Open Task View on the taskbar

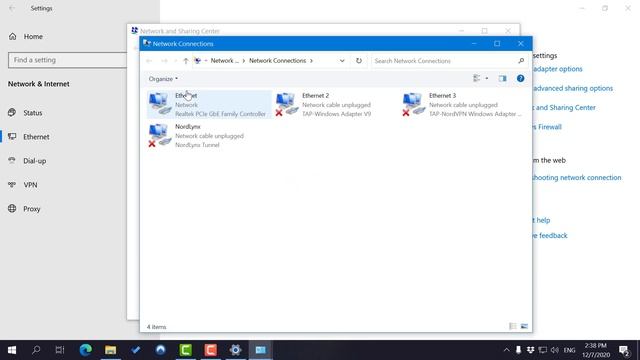pos(60,350)
